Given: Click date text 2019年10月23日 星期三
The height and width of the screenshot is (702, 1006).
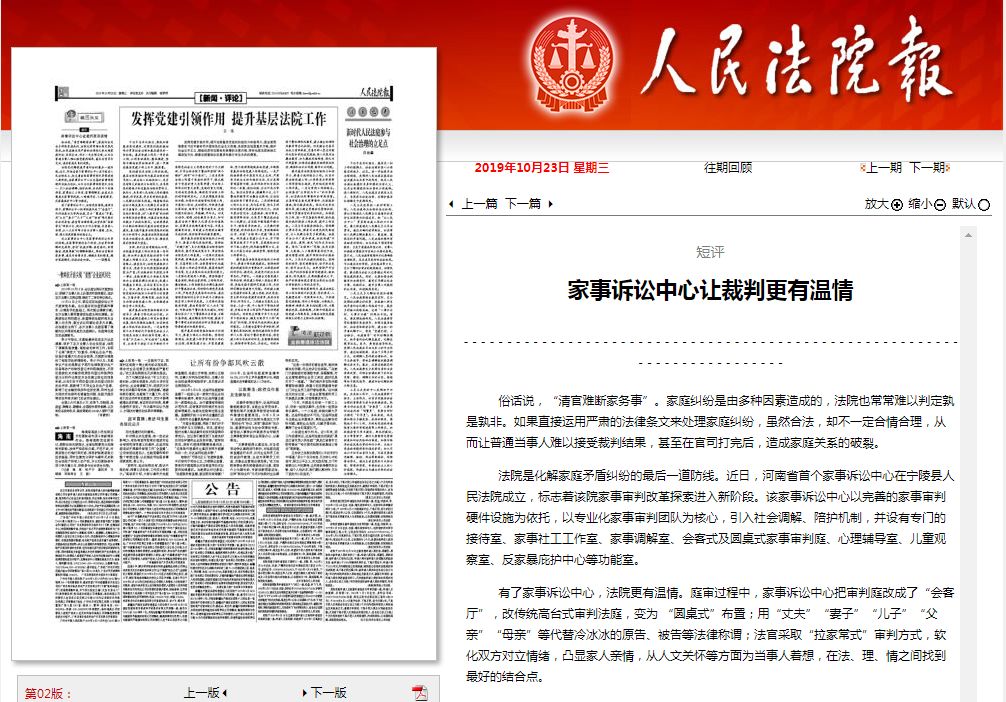Looking at the screenshot, I should [x=541, y=167].
